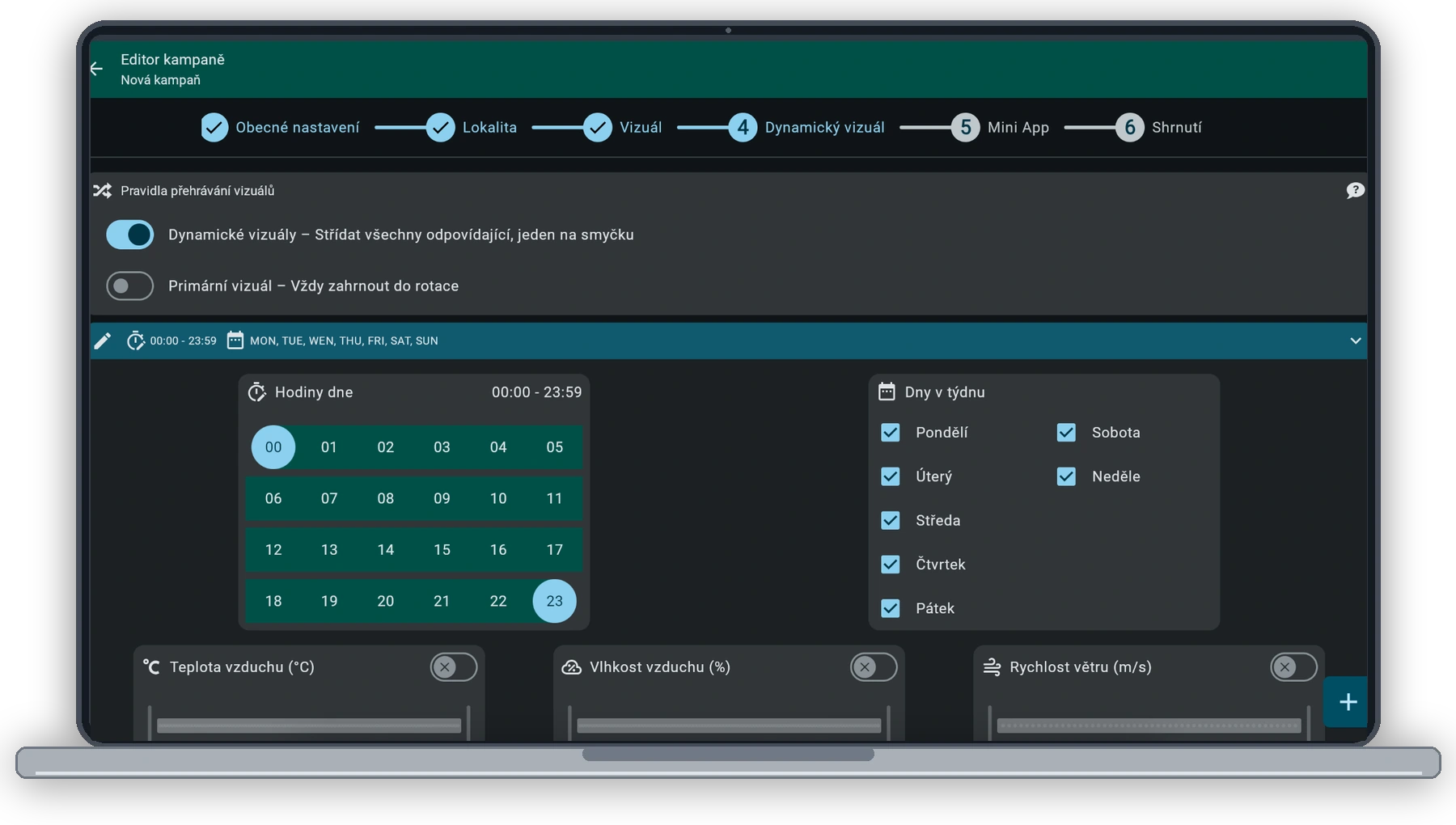The image size is (1456, 825).
Task: Select step 4 Dynamický vizuál
Action: [806, 127]
